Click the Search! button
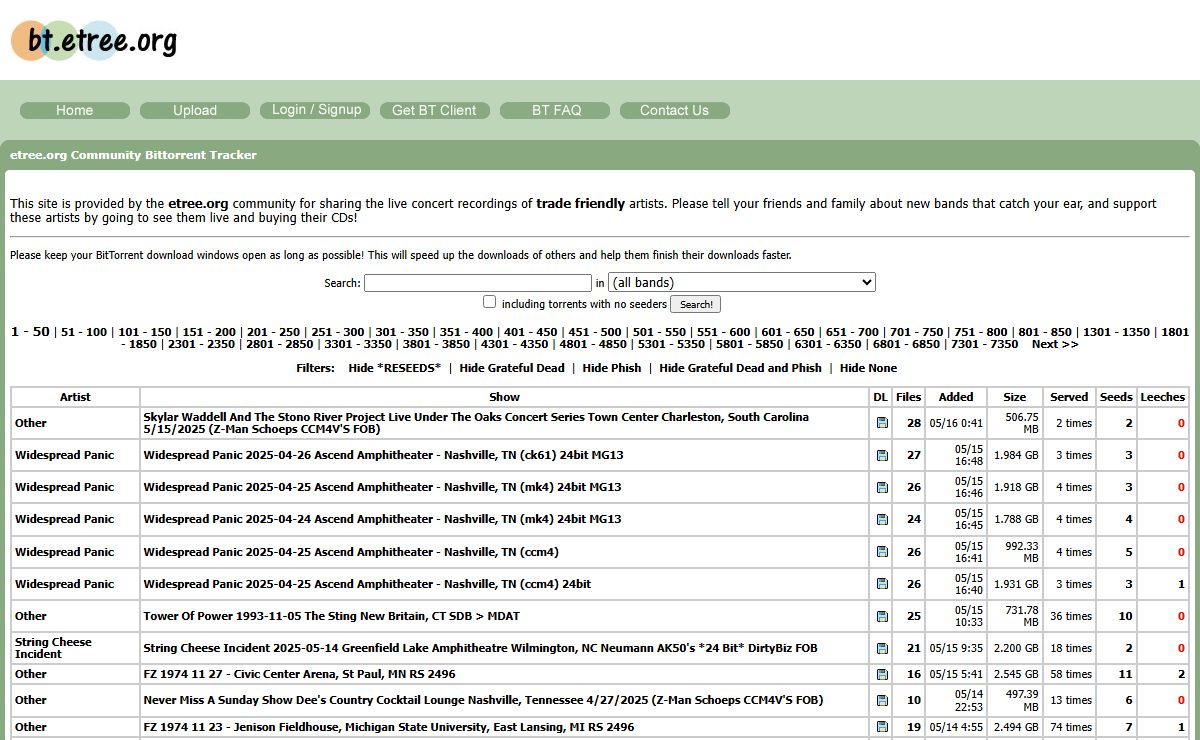 click(x=695, y=304)
